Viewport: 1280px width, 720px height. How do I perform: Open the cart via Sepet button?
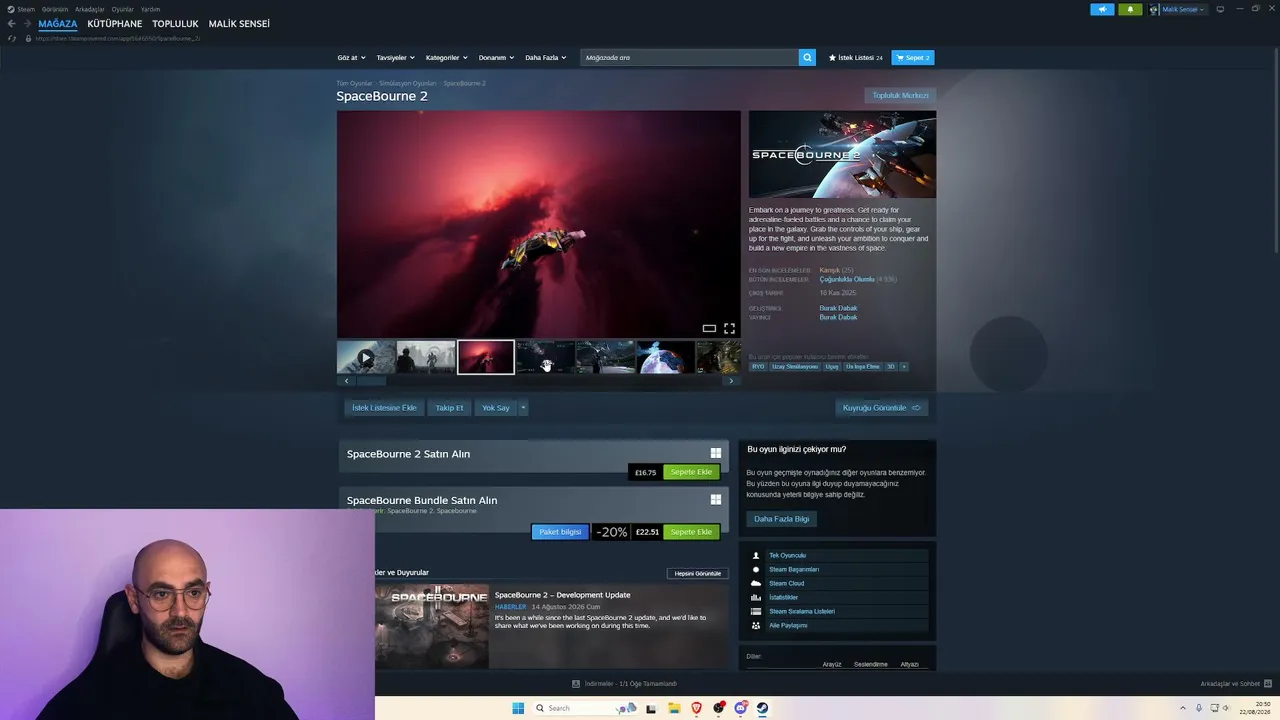point(913,58)
